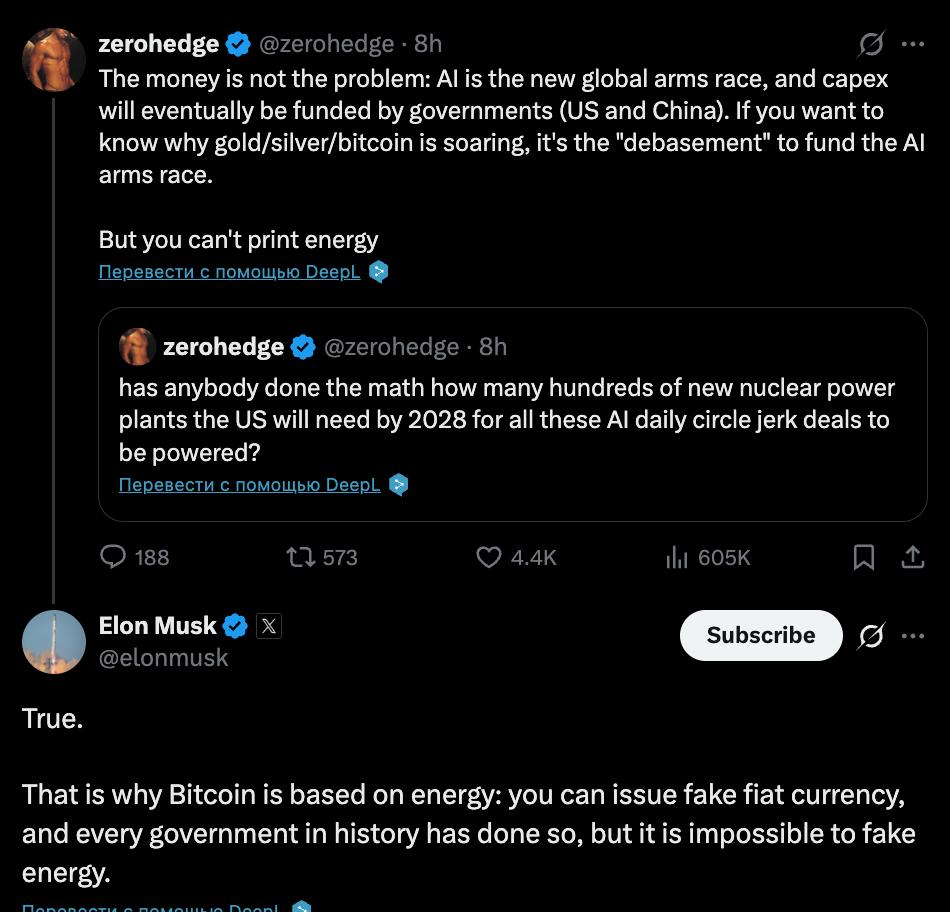The width and height of the screenshot is (950, 912).
Task: Click the DeepL translate link under zerohedge post
Action: [x=229, y=271]
